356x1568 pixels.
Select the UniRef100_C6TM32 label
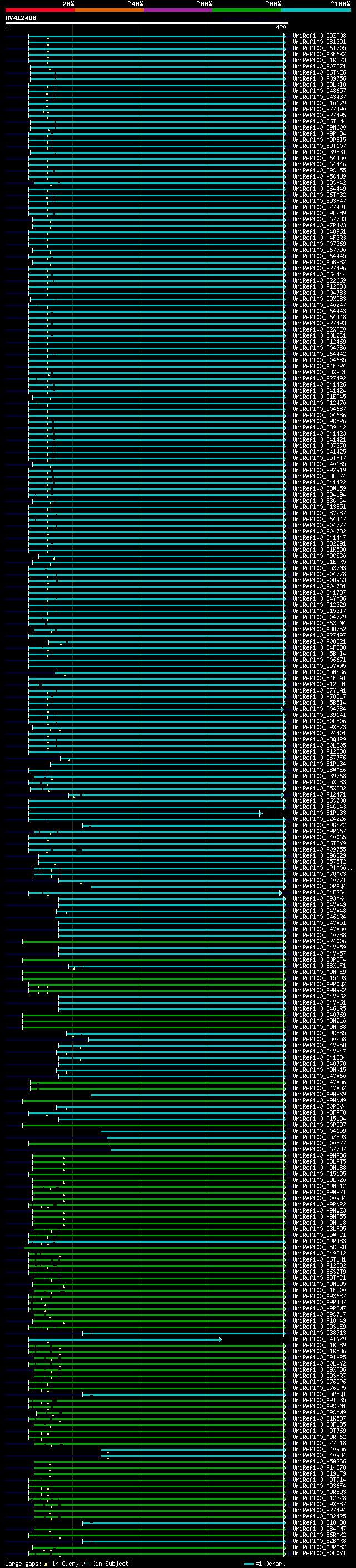(319, 195)
